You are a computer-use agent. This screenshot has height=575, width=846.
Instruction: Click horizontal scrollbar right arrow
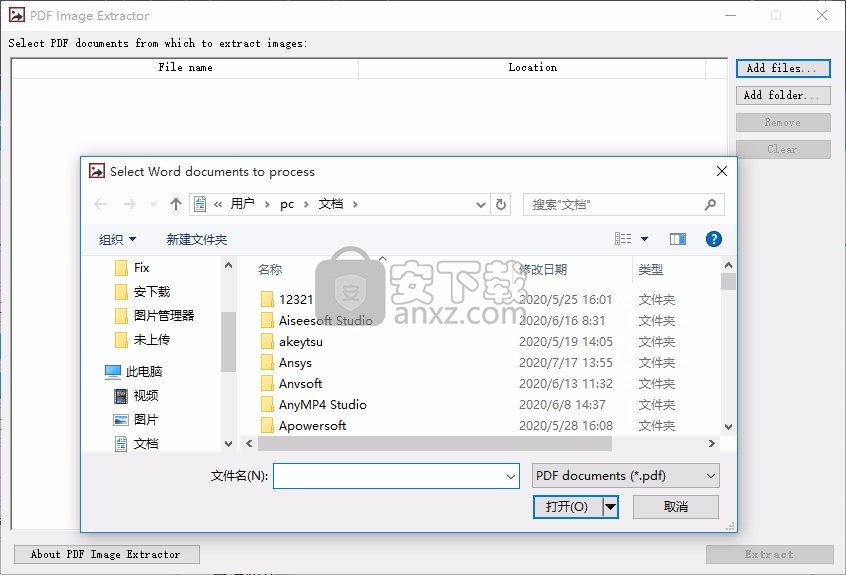click(712, 443)
